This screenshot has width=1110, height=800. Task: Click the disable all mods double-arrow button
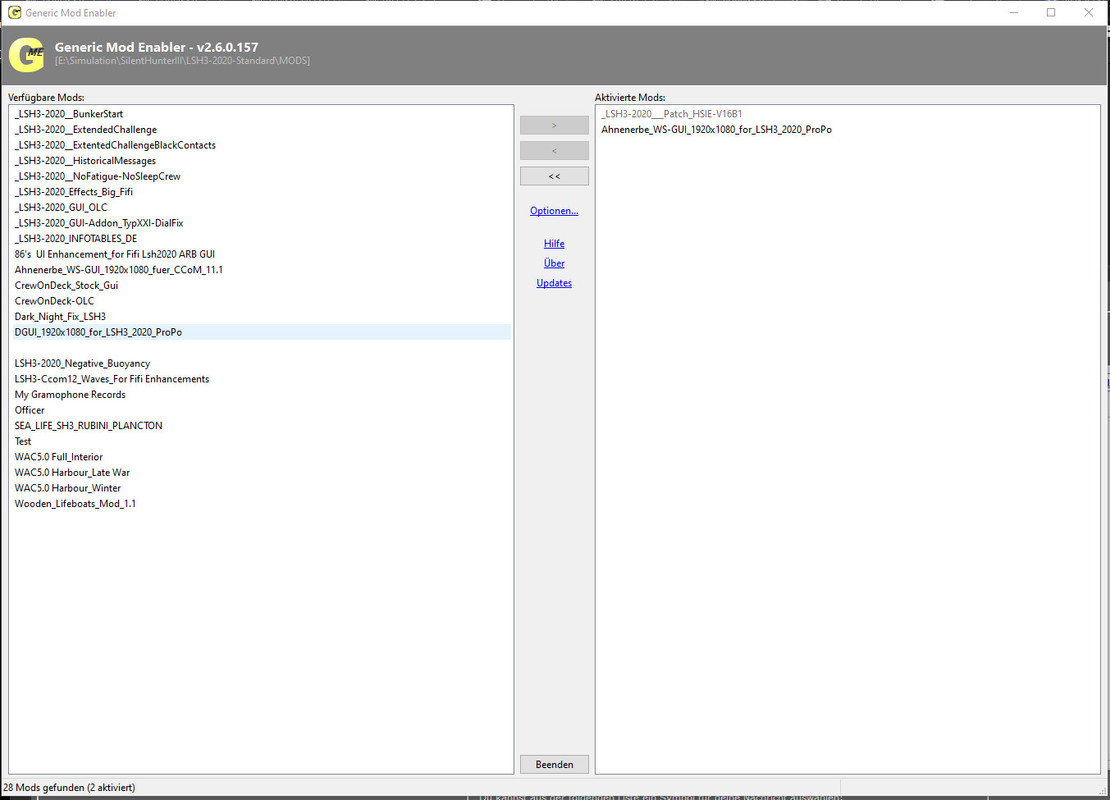pyautogui.click(x=554, y=176)
